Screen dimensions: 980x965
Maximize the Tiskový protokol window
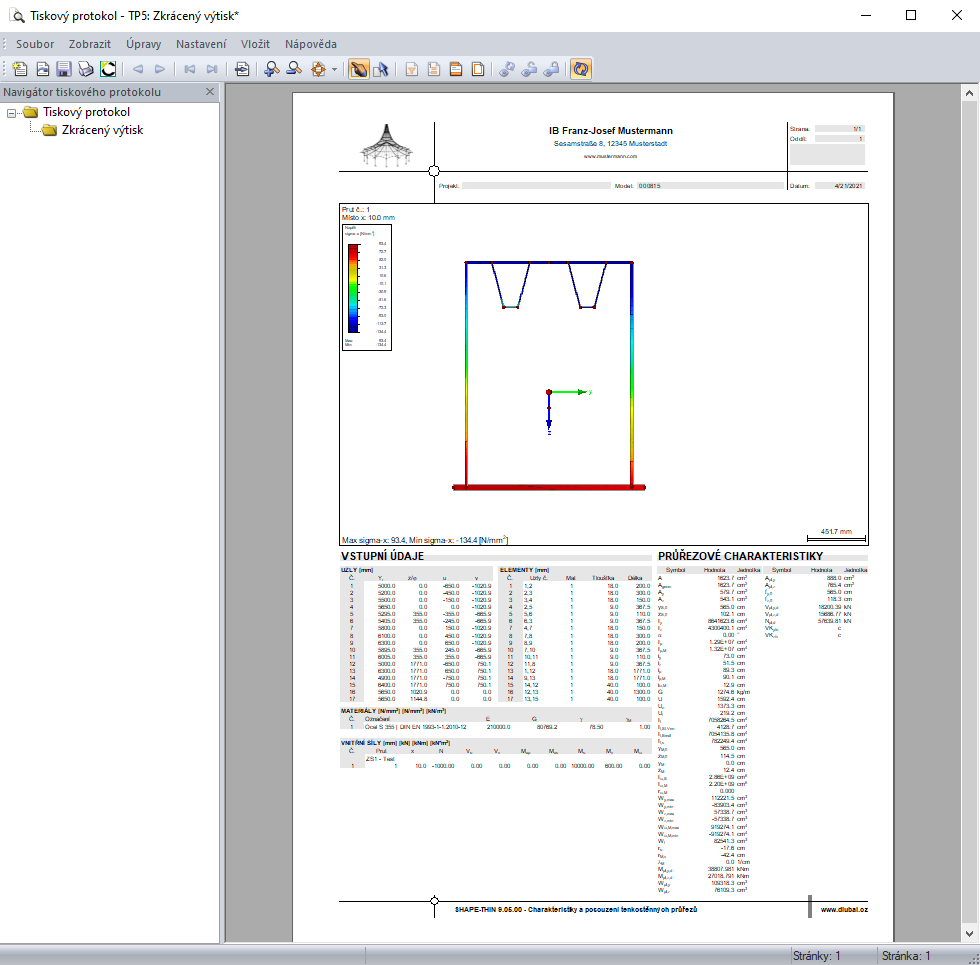(x=911, y=16)
